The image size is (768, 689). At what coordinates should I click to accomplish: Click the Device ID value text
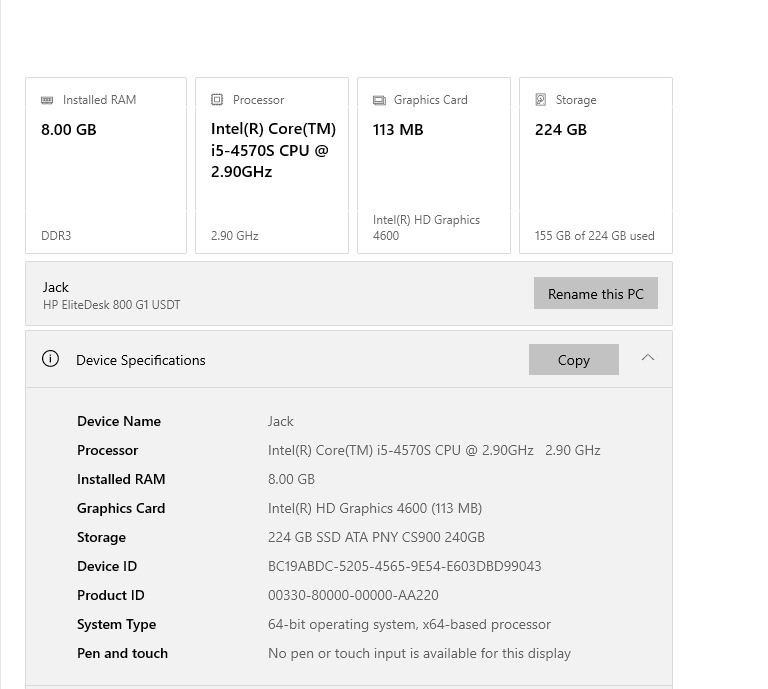(x=404, y=566)
